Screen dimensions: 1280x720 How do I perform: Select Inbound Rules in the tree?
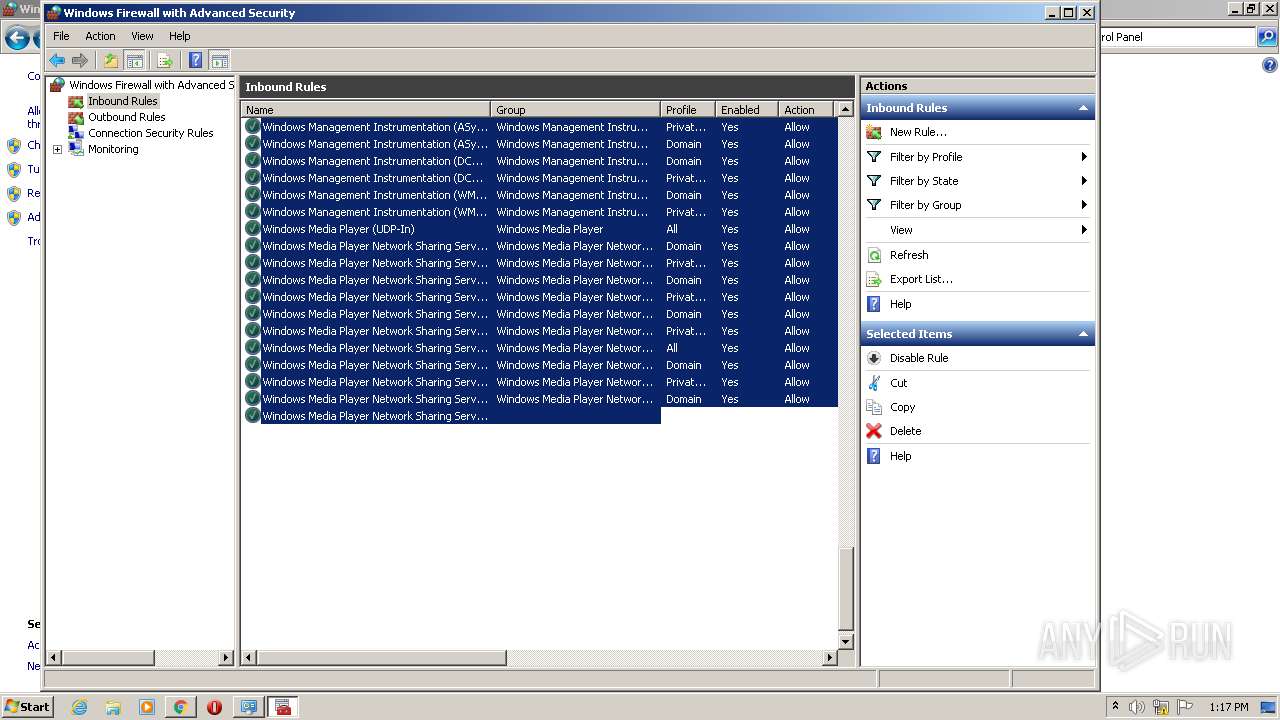tap(123, 101)
